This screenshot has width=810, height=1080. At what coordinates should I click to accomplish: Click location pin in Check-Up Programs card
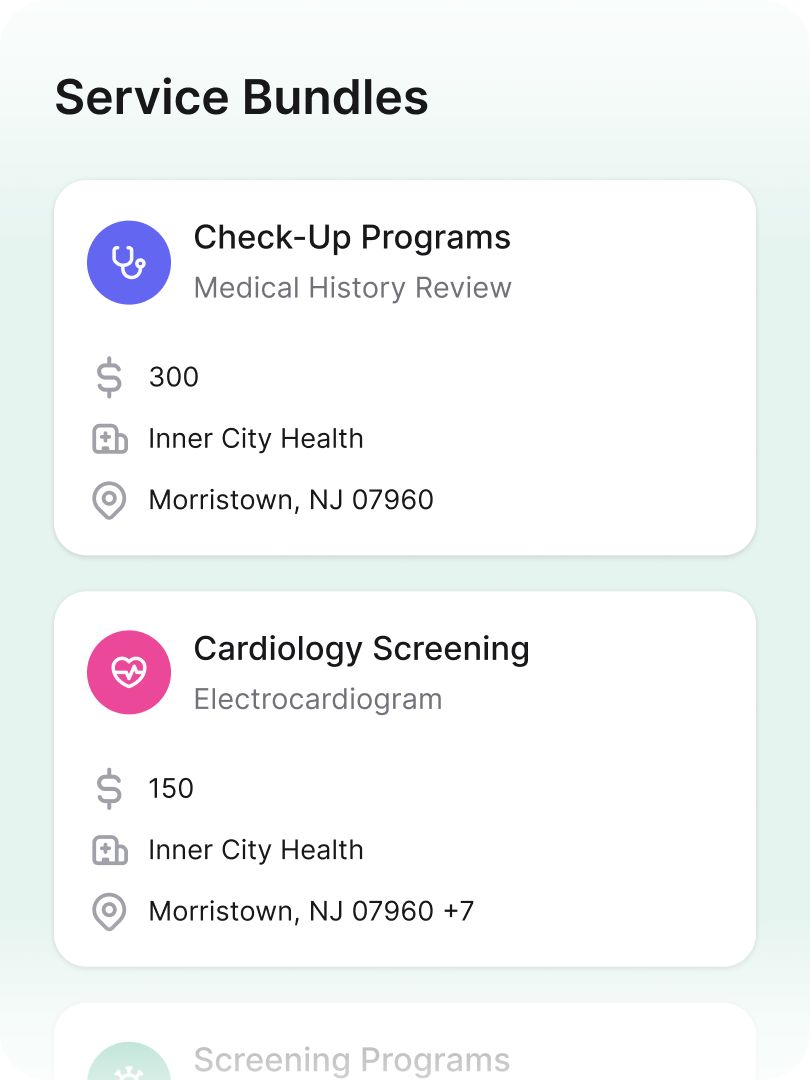(110, 500)
